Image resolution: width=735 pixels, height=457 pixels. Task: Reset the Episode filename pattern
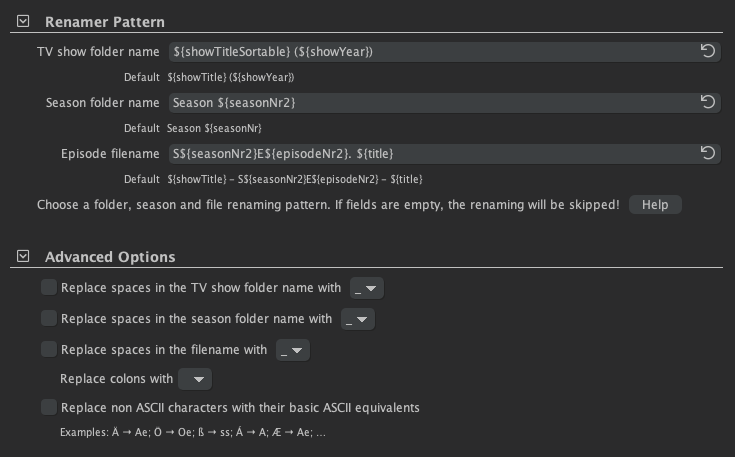(708, 153)
